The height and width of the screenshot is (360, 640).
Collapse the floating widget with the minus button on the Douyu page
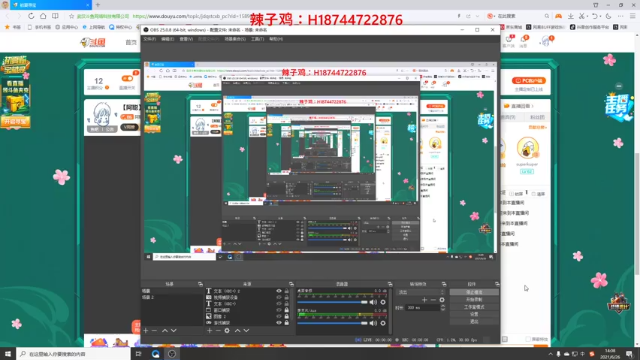point(619,86)
